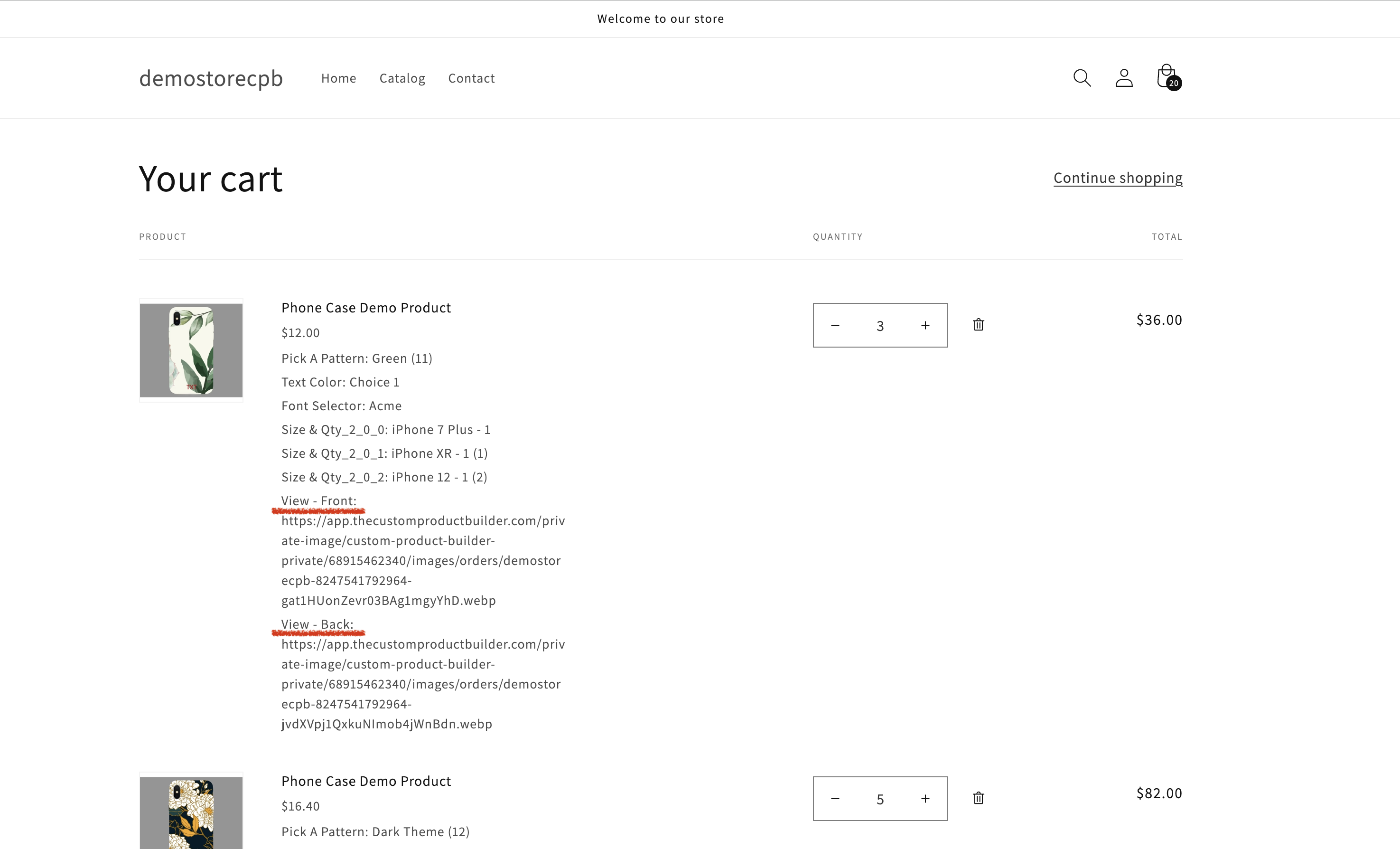Increase quantity of the $36.00 item
Viewport: 1400px width, 849px height.
click(x=925, y=325)
